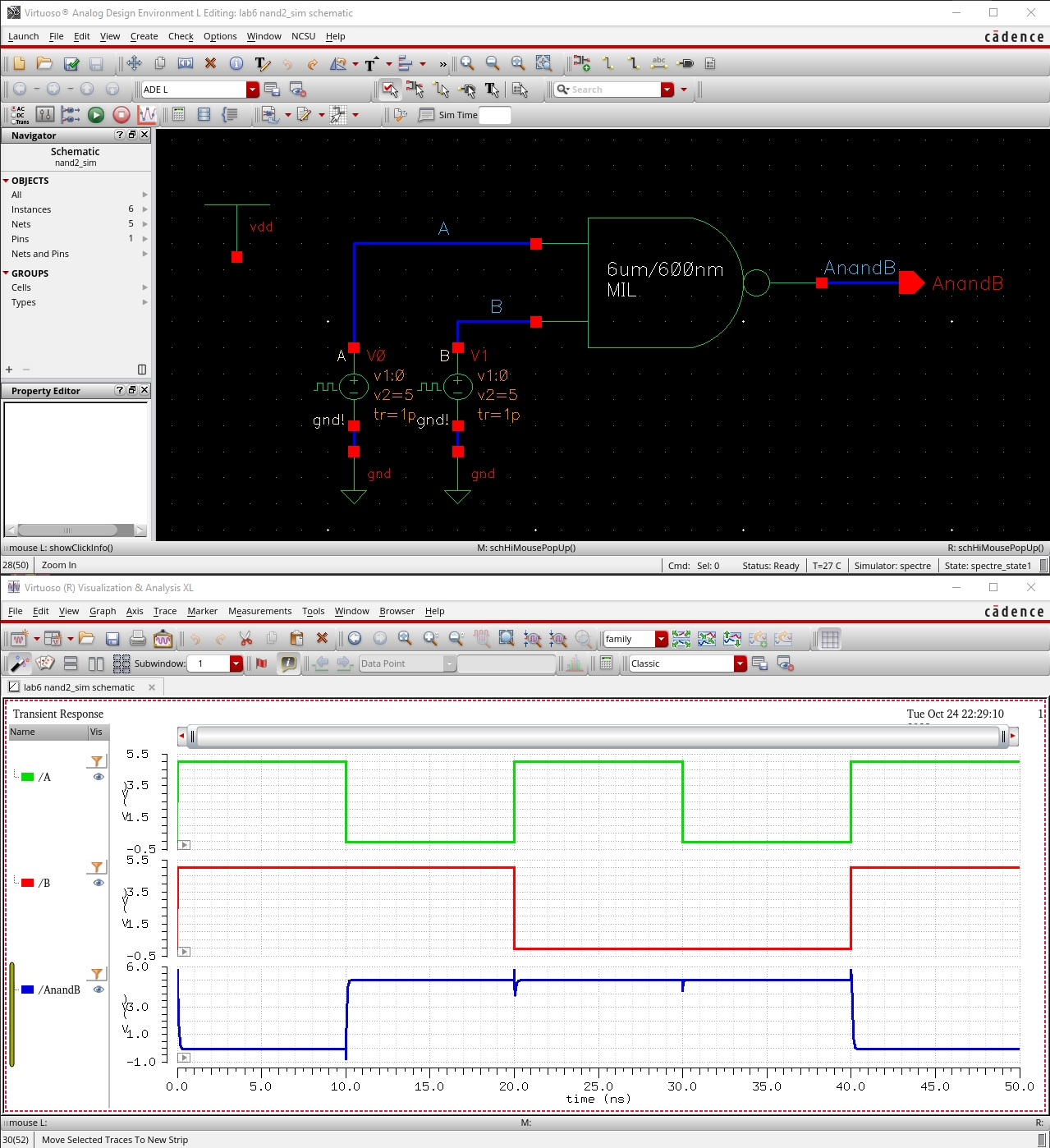
Task: Open the family plot type dropdown
Action: point(661,639)
